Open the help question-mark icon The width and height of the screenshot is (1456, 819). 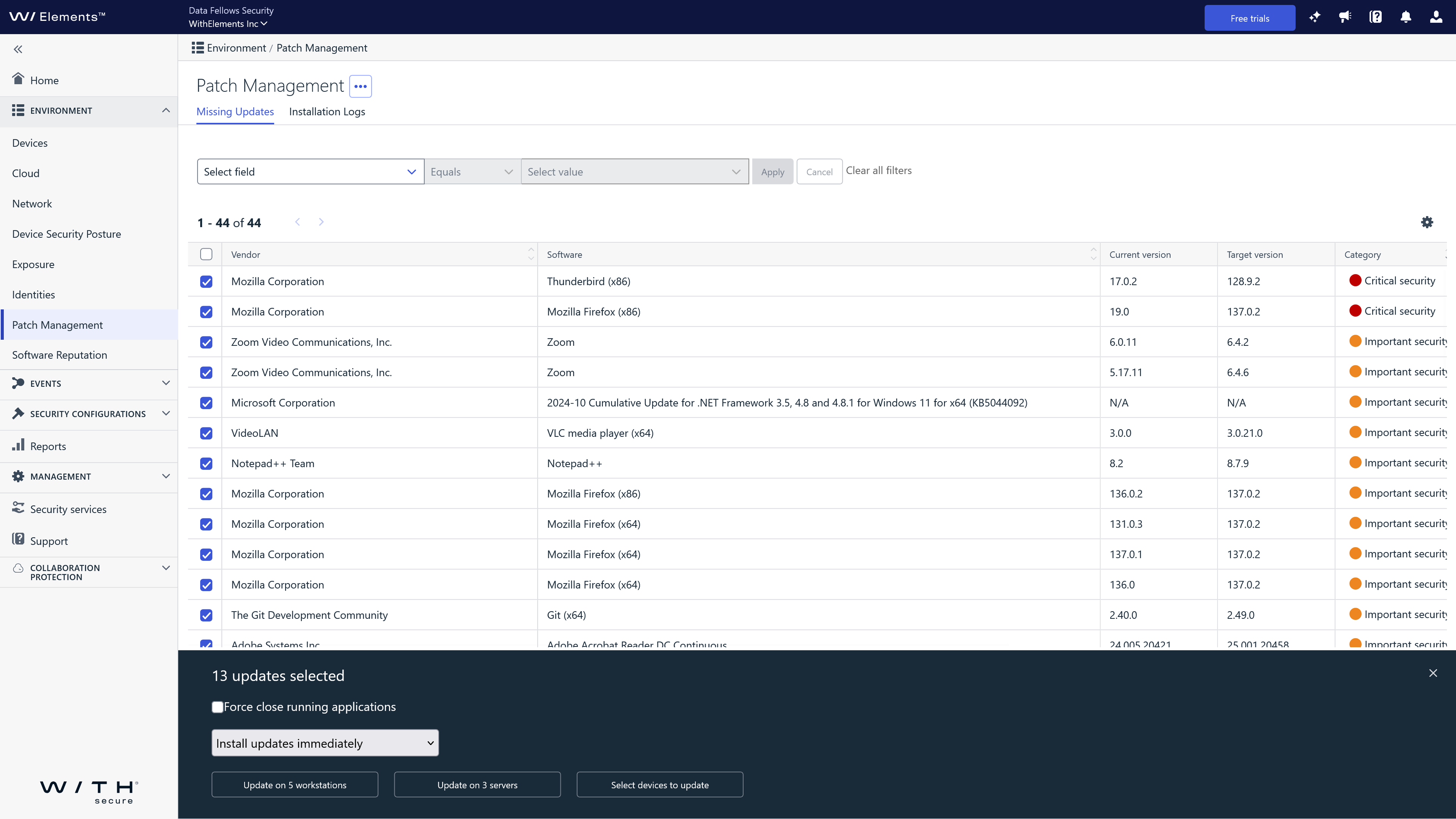point(1375,17)
